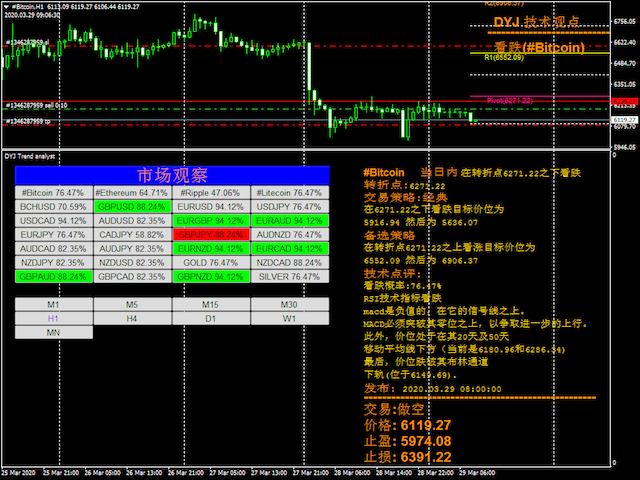Switch chart analysis to H4

pos(132,318)
